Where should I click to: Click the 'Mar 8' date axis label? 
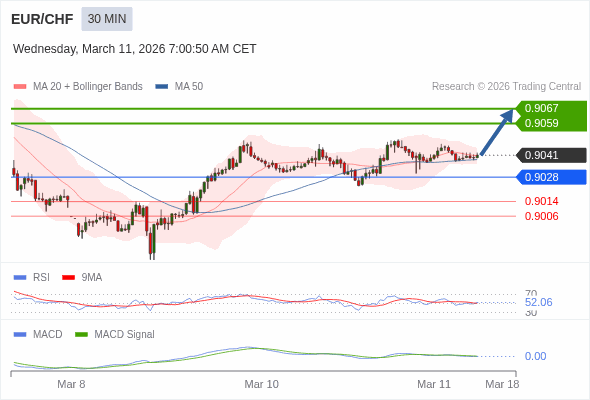(x=71, y=384)
